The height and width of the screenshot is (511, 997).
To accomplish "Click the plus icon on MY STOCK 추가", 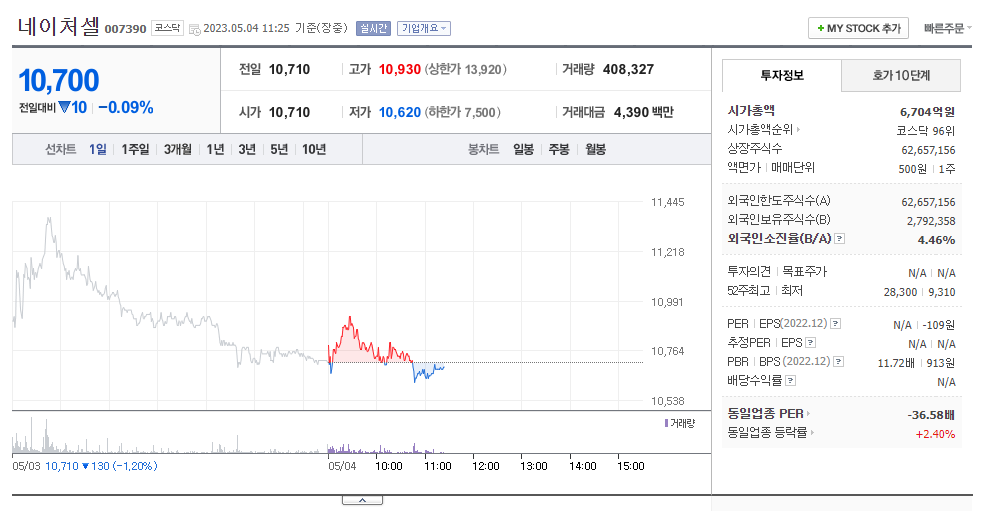I will pyautogui.click(x=821, y=29).
